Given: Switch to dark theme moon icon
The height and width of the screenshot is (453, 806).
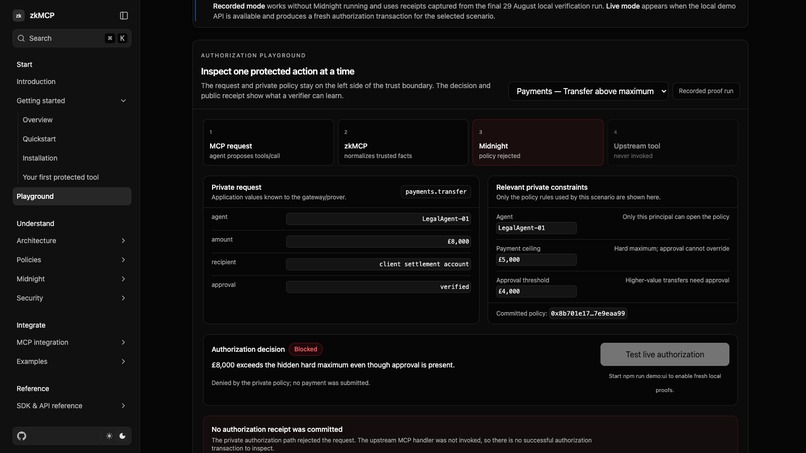Looking at the screenshot, I should (122, 436).
